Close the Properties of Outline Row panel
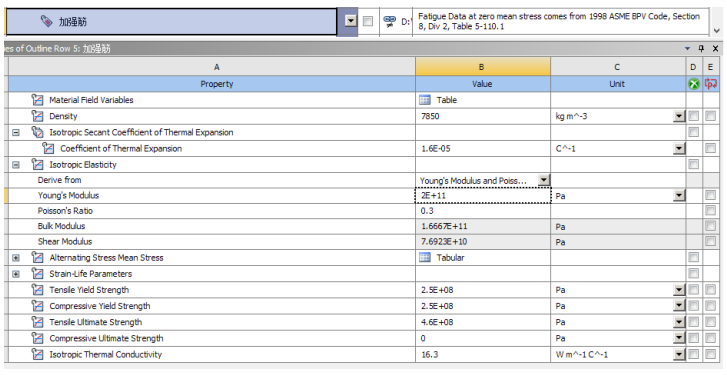This screenshot has width=727, height=375. 715,48
